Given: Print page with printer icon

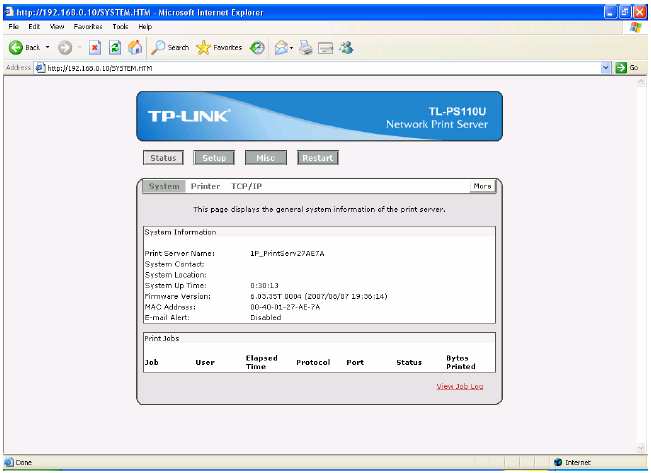Looking at the screenshot, I should [x=306, y=48].
